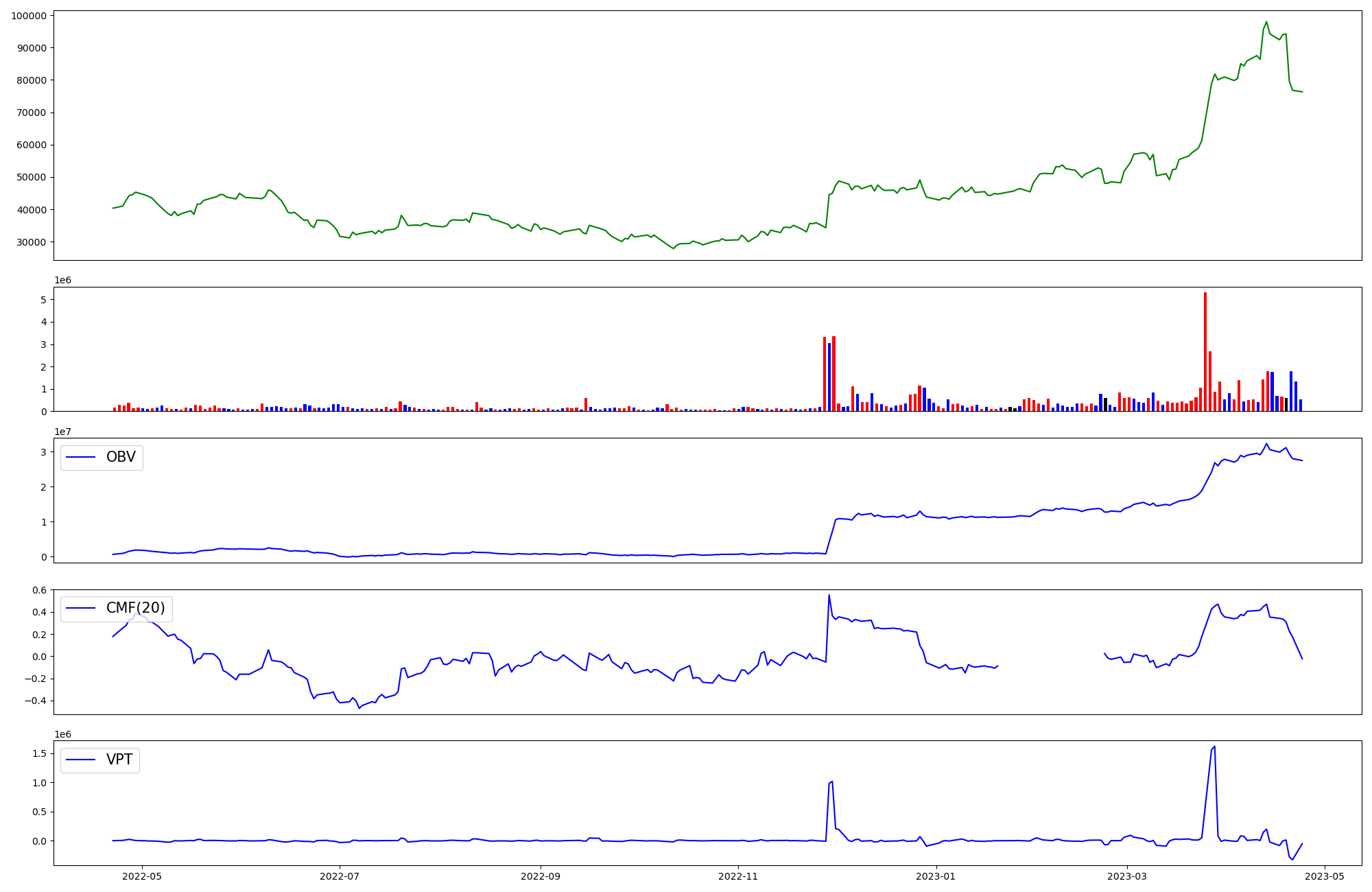
Task: Click the VPT legend label
Action: pos(119,760)
